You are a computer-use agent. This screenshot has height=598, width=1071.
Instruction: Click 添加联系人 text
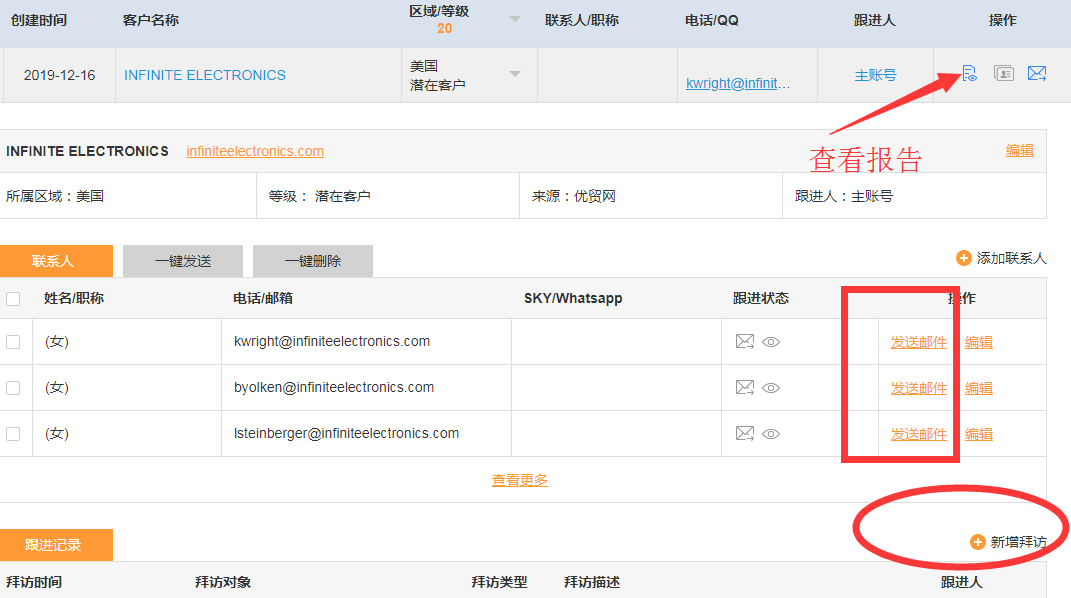[x=1012, y=258]
